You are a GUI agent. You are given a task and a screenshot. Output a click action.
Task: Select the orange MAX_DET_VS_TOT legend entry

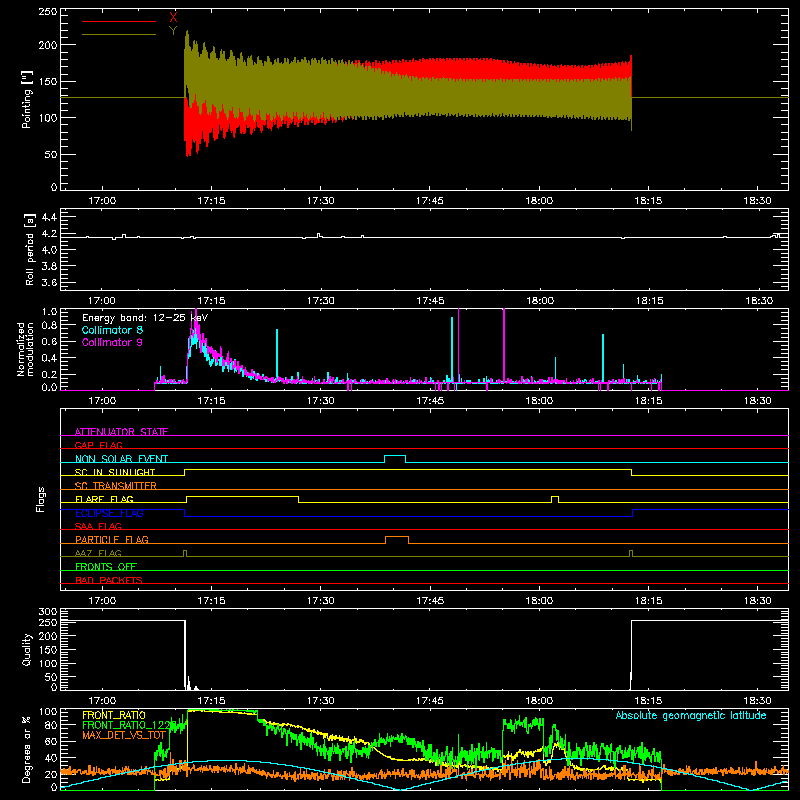124,735
